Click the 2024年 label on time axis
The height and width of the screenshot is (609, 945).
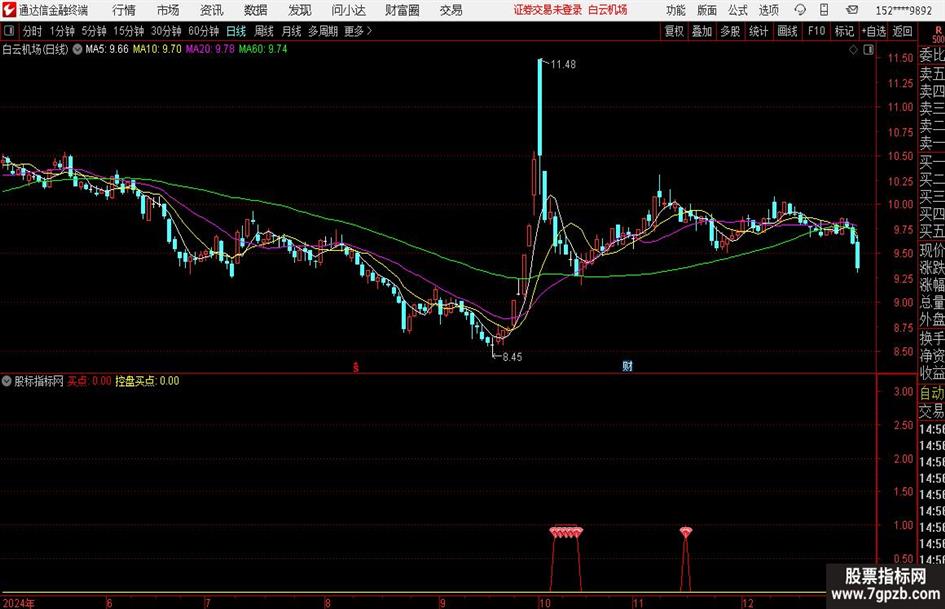pyautogui.click(x=19, y=603)
